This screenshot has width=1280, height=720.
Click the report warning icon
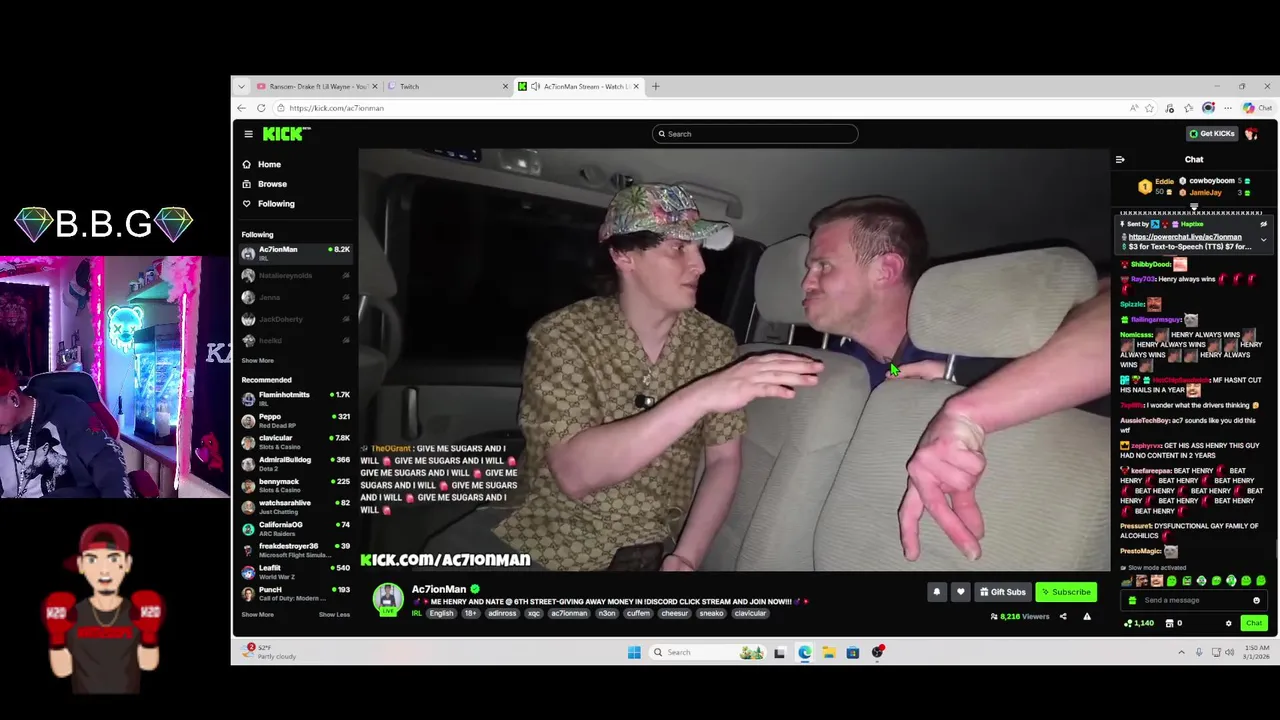coord(1087,617)
